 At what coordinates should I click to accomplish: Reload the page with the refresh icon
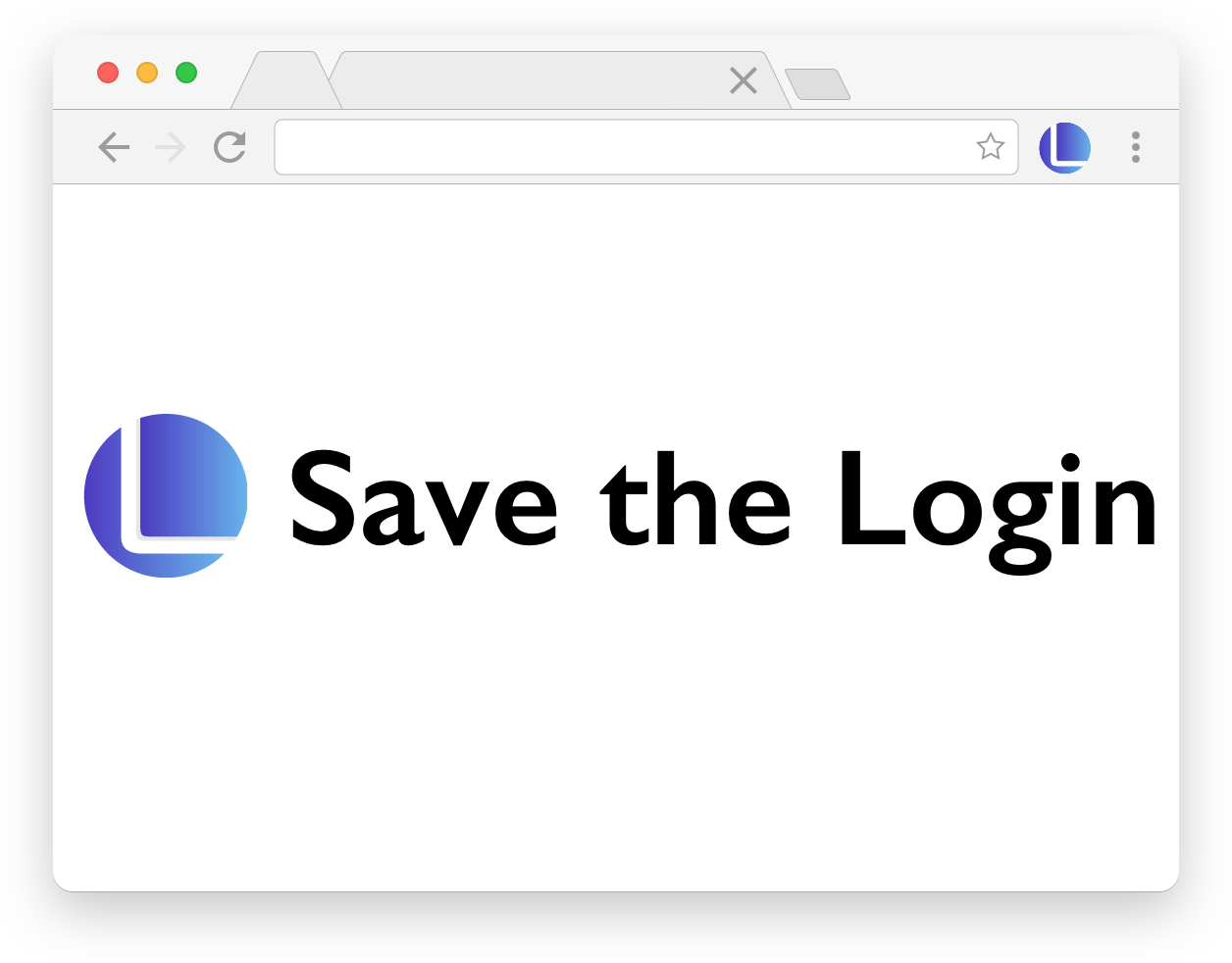230,147
